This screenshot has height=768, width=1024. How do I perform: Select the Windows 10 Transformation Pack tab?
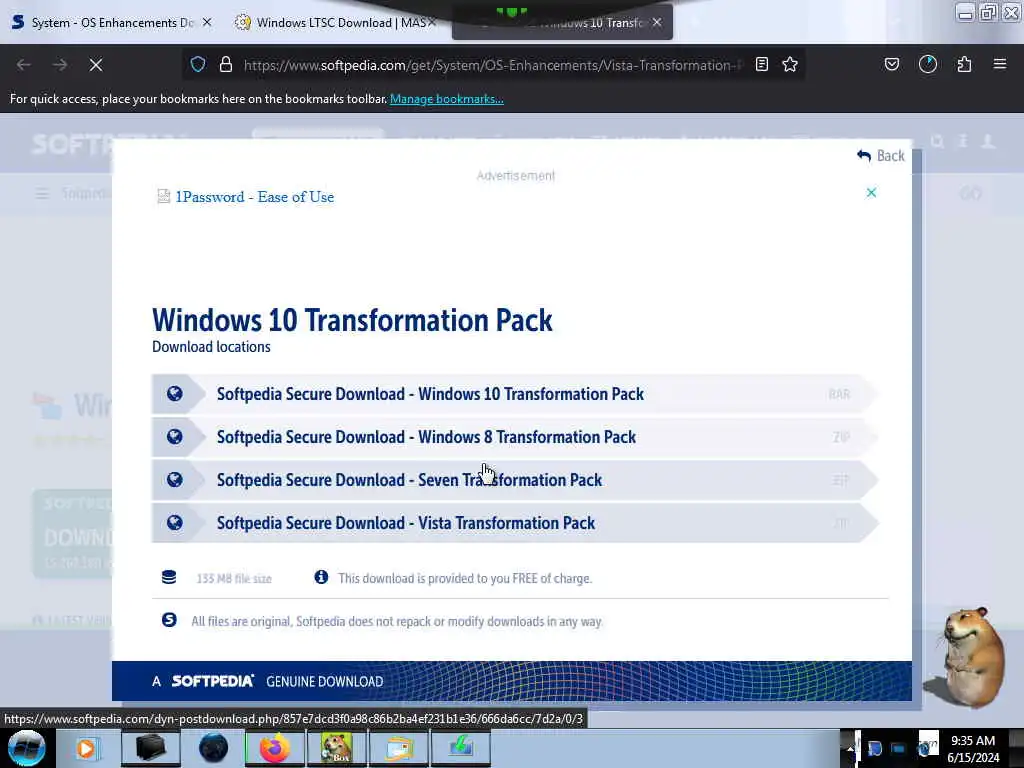(562, 23)
